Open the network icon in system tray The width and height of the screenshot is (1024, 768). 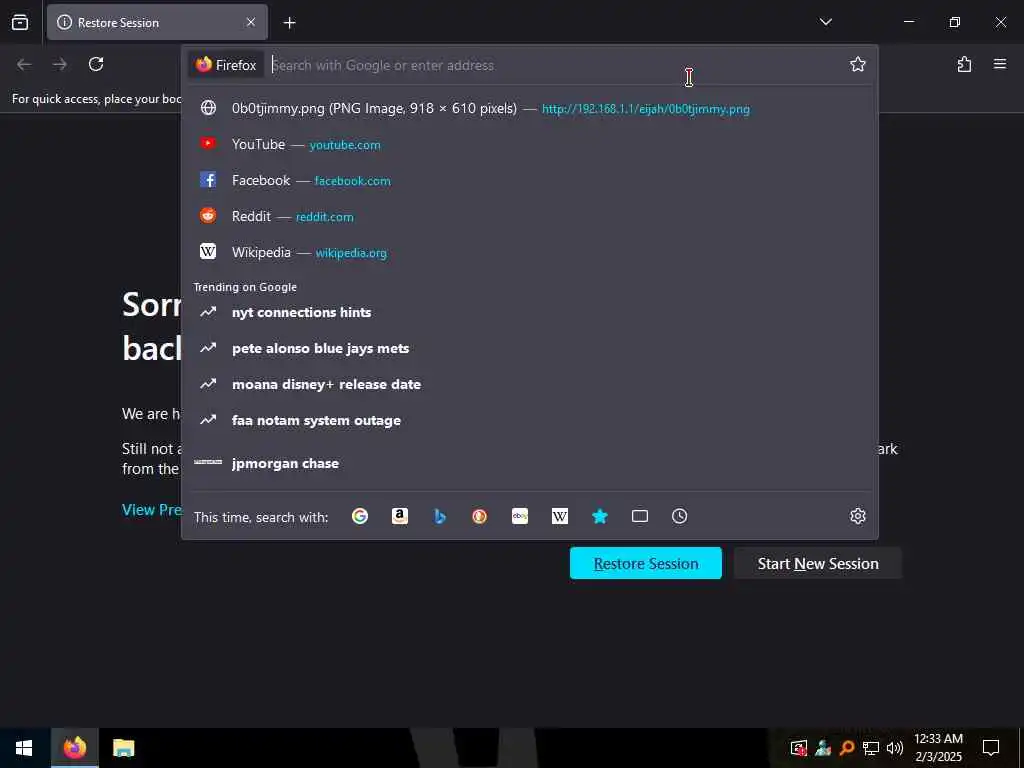[871, 748]
